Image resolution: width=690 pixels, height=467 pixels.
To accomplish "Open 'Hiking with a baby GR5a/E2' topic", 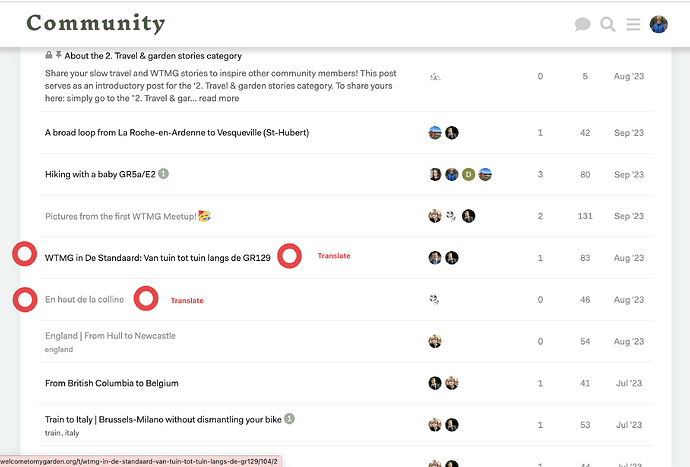I will click(x=100, y=174).
